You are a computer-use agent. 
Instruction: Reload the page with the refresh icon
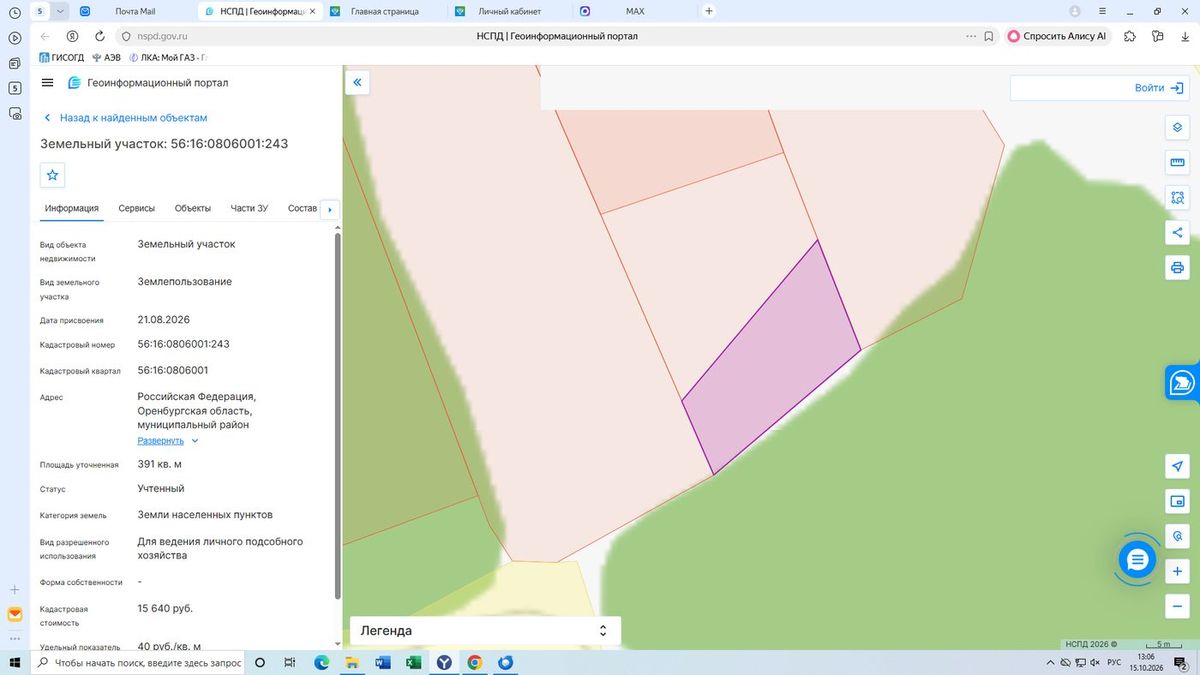(99, 36)
